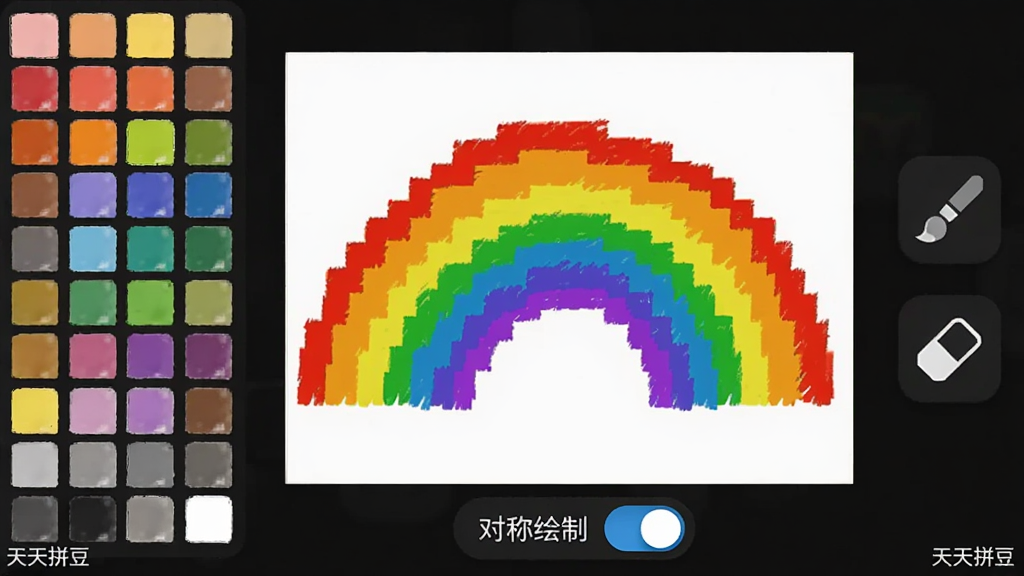Pick the lime green color swatch

click(x=150, y=142)
